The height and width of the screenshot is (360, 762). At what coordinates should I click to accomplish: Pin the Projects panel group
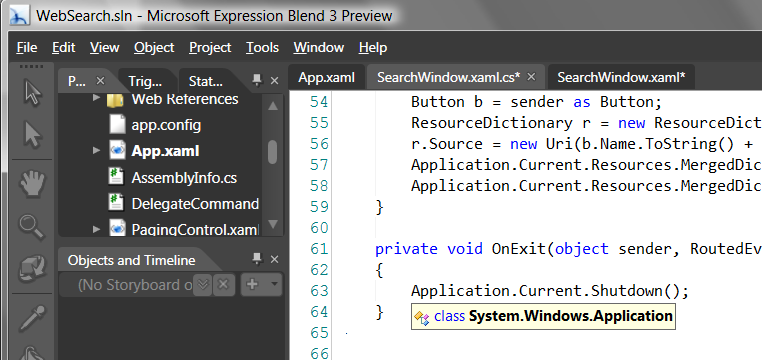click(x=257, y=81)
